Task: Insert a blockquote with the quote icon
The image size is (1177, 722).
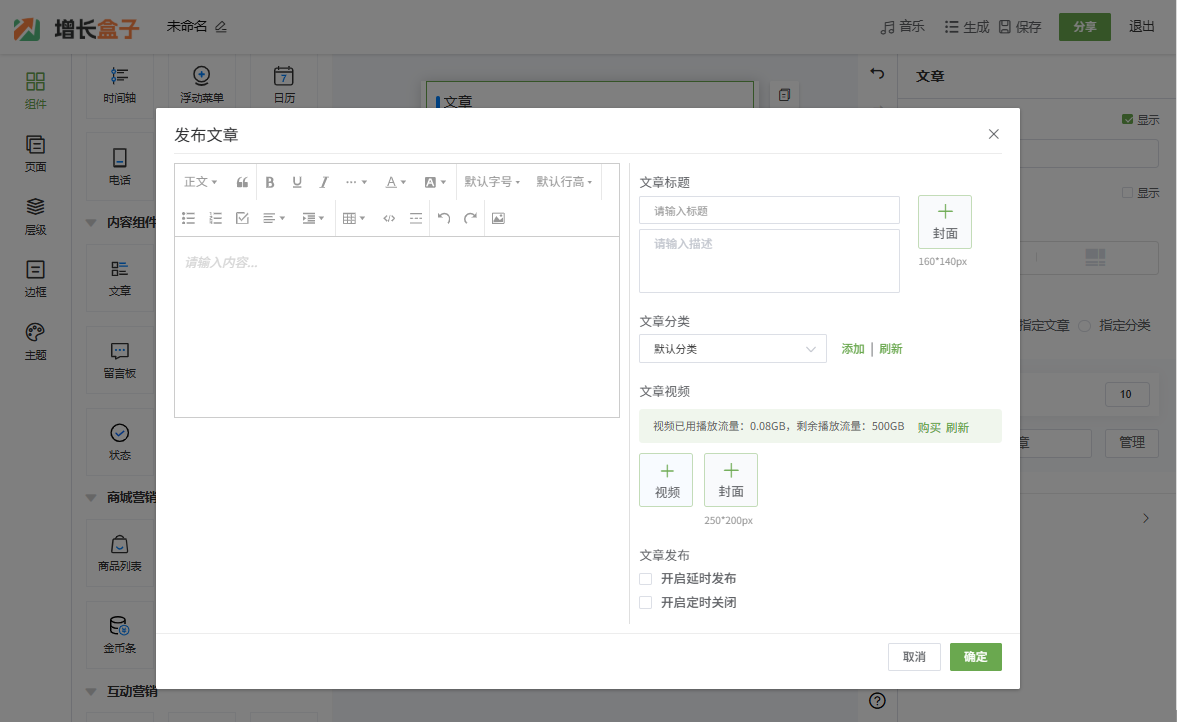Action: [x=242, y=182]
